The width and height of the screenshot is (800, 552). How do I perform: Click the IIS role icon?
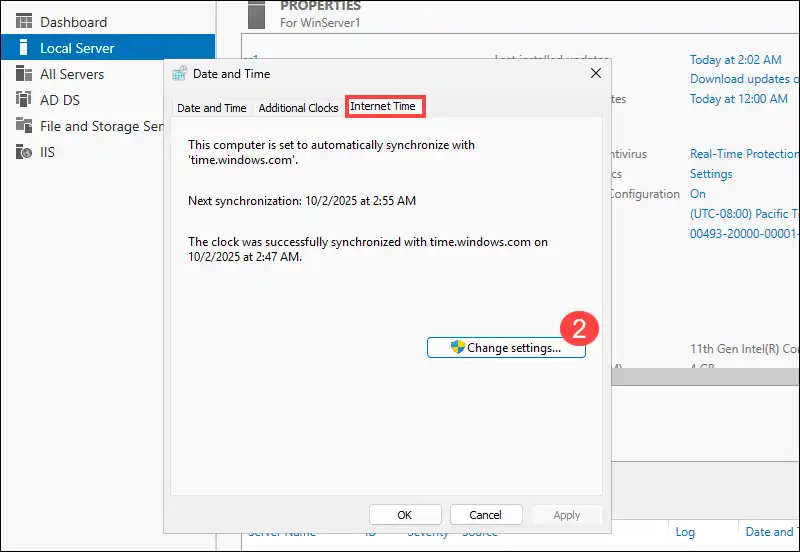(x=23, y=152)
